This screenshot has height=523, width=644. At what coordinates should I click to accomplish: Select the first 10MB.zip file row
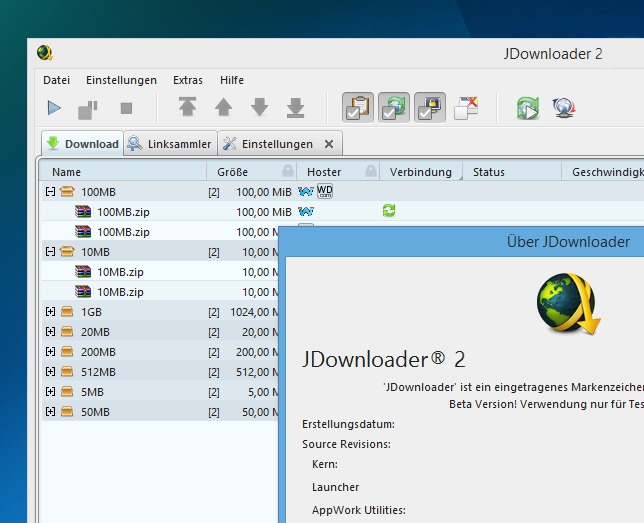pyautogui.click(x=160, y=272)
